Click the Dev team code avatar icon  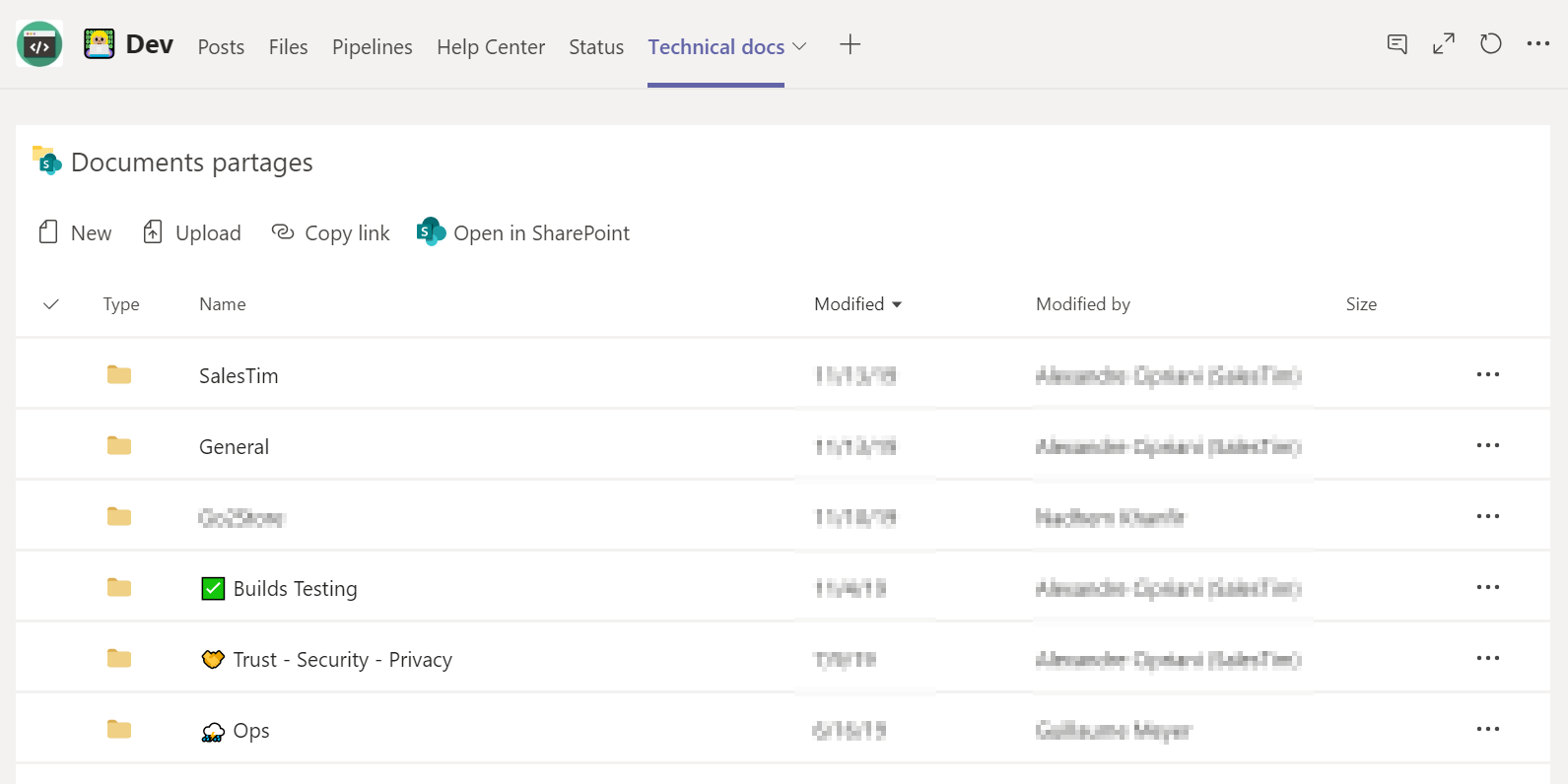pyautogui.click(x=39, y=45)
